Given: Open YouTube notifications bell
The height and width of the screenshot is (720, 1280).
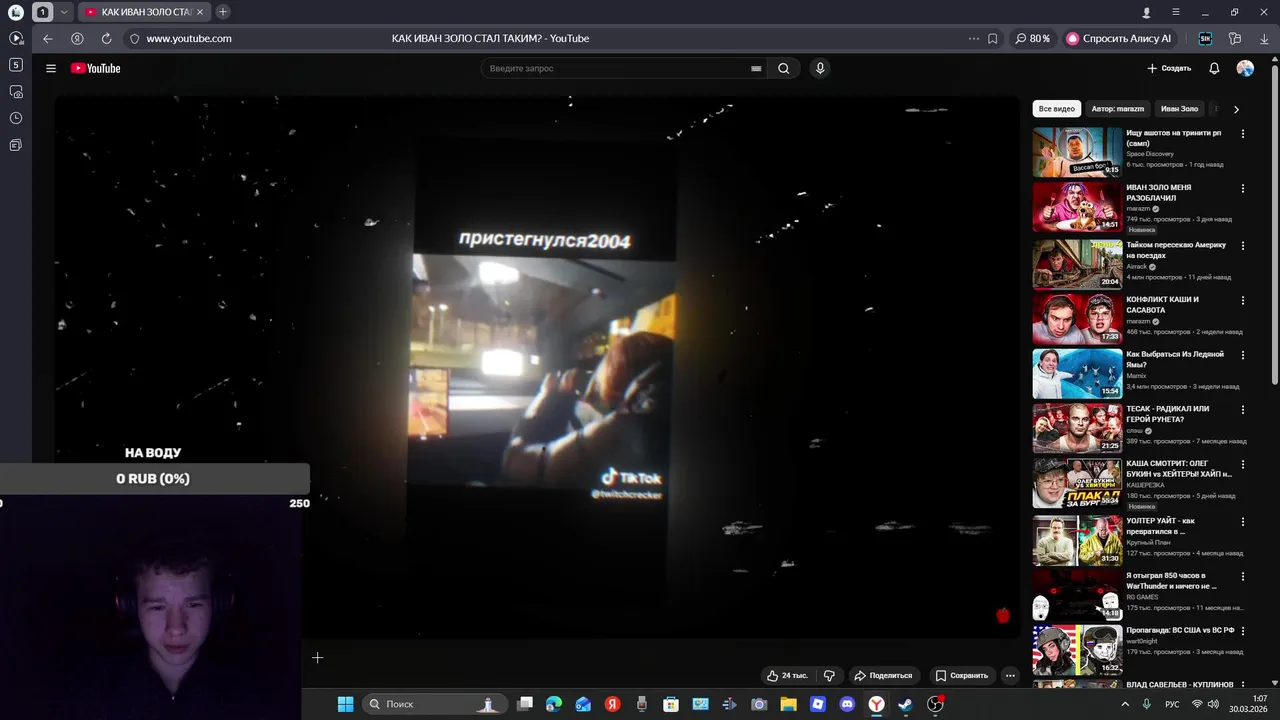Looking at the screenshot, I should [x=1214, y=68].
